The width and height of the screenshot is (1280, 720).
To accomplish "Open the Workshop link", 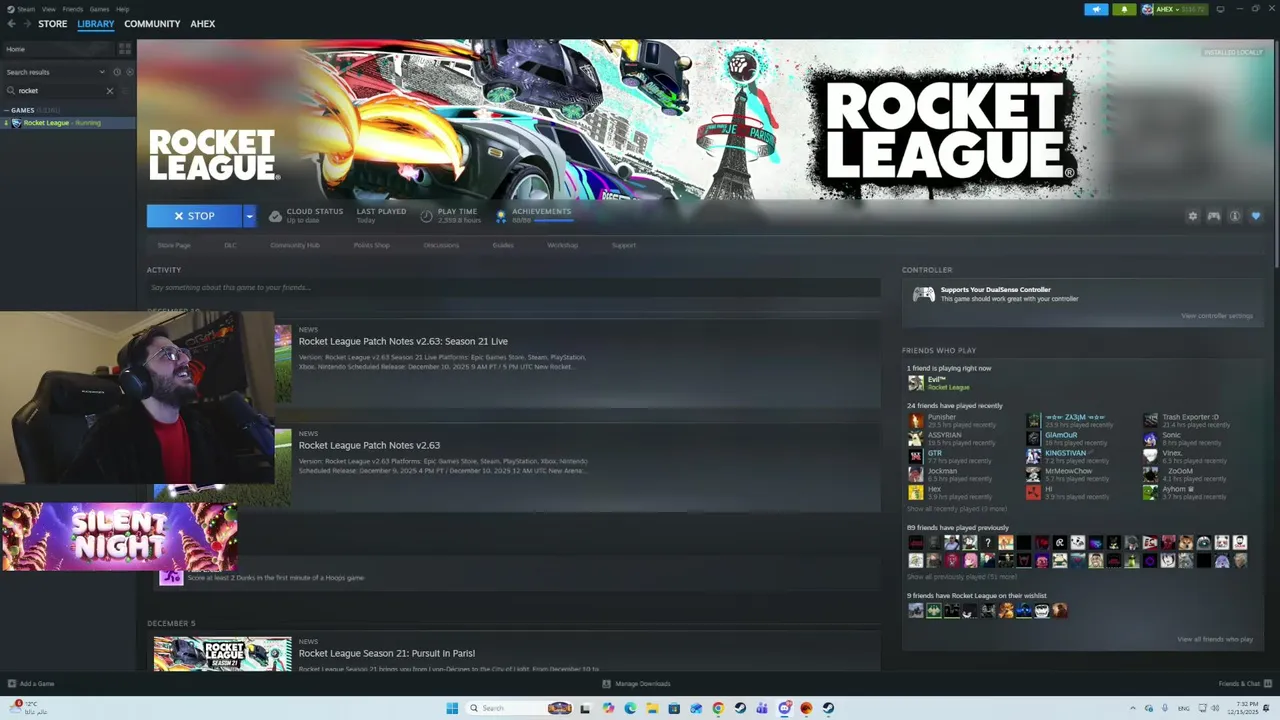I will (562, 245).
